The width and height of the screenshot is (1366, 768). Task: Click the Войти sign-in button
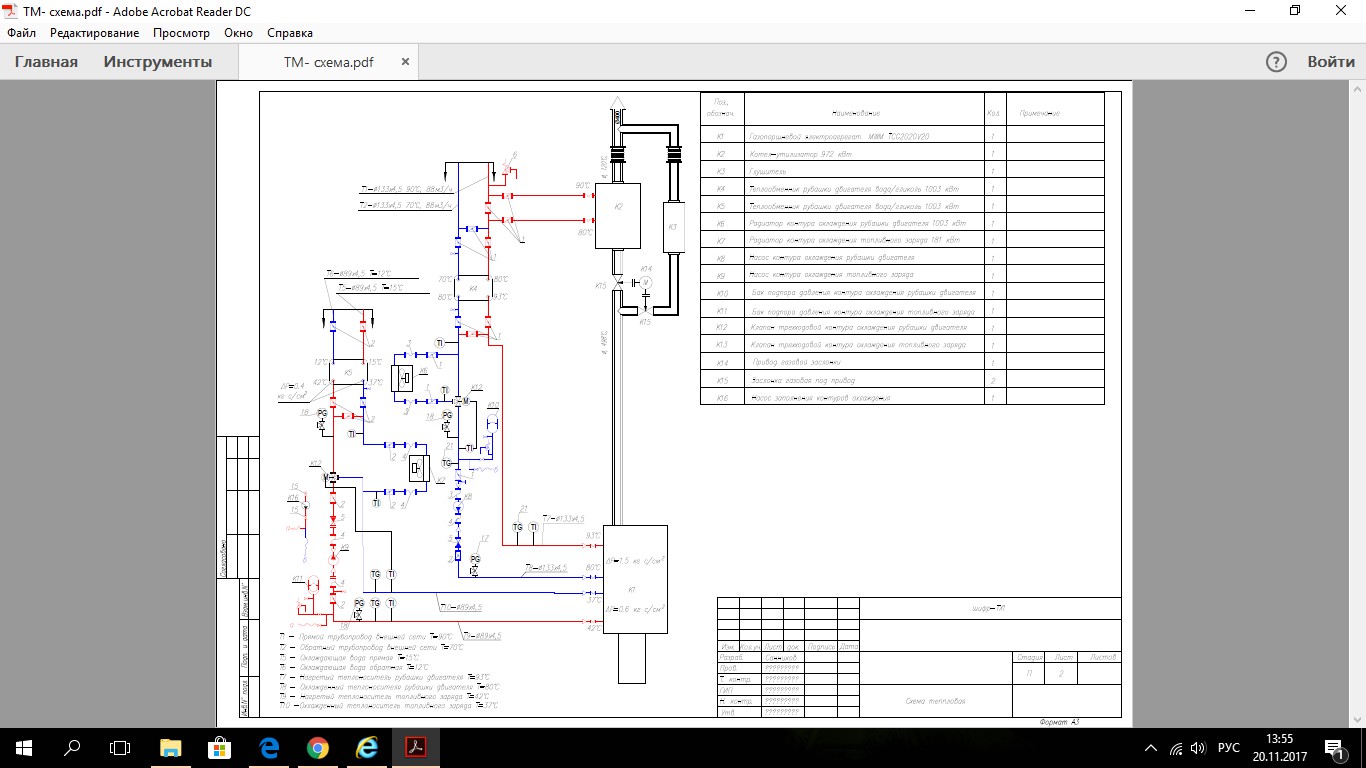tap(1331, 62)
